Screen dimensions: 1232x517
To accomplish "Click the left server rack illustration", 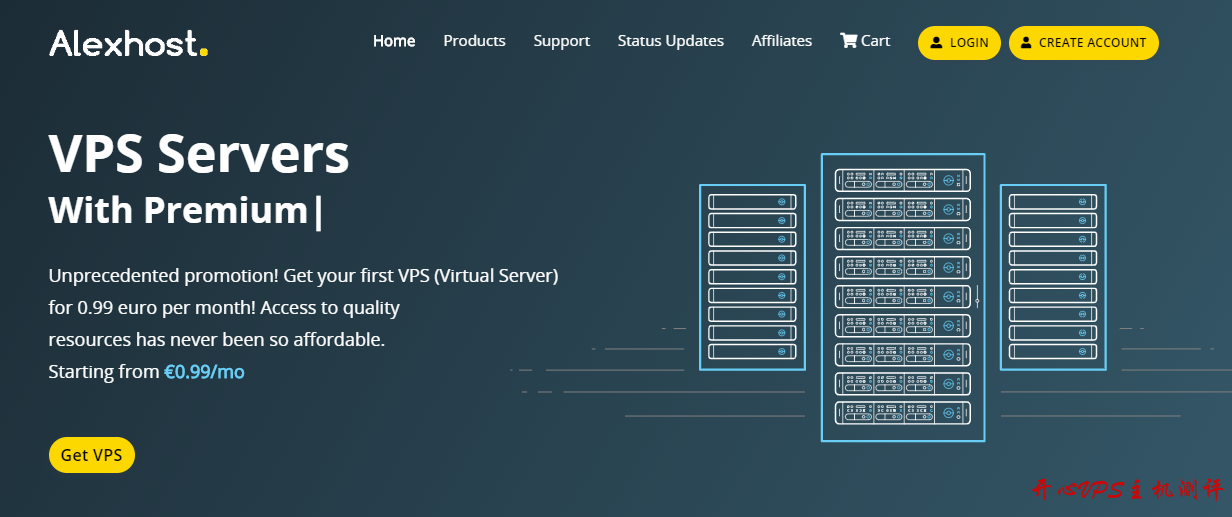I will [752, 277].
